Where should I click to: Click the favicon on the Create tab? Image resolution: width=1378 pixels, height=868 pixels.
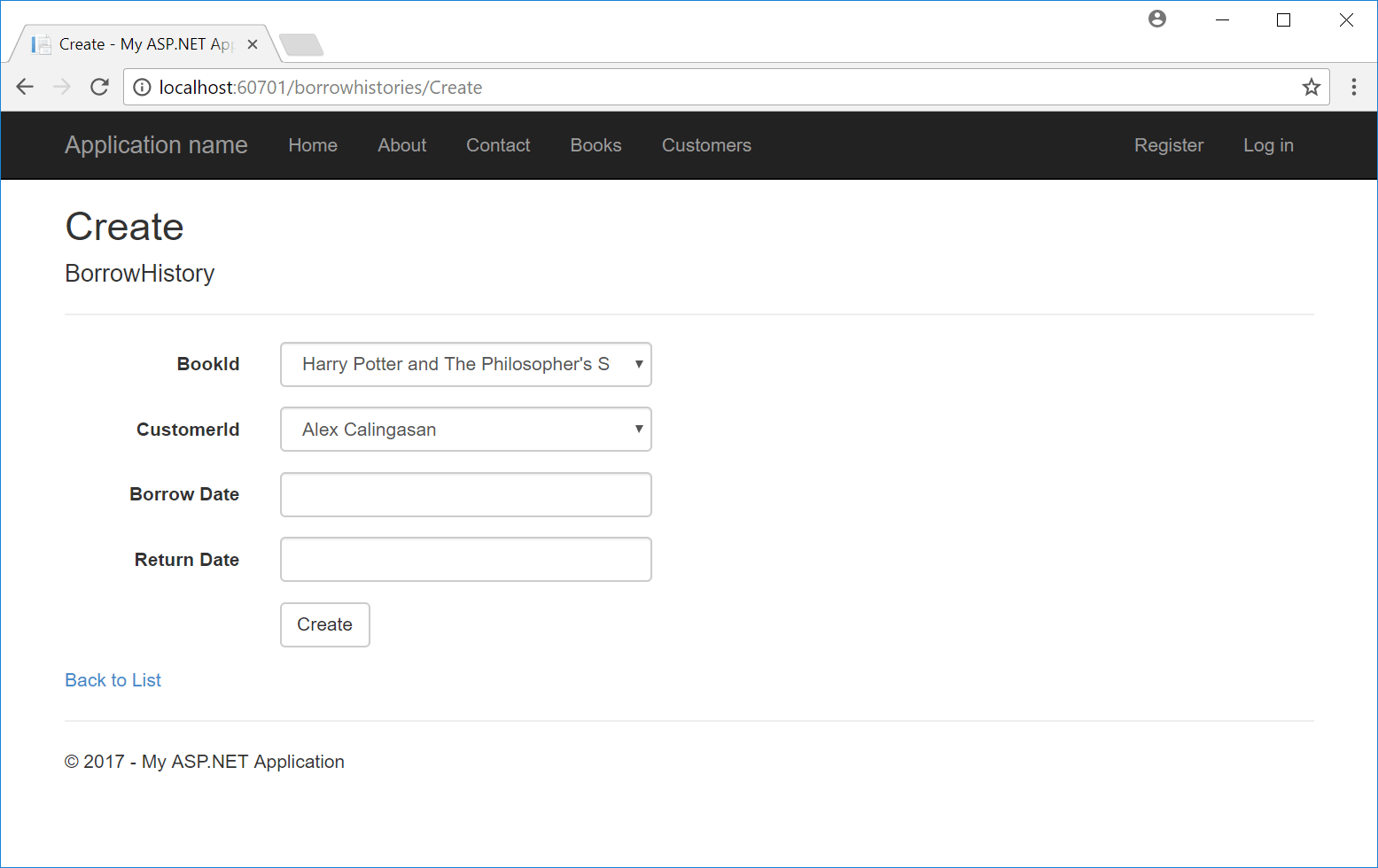(42, 43)
